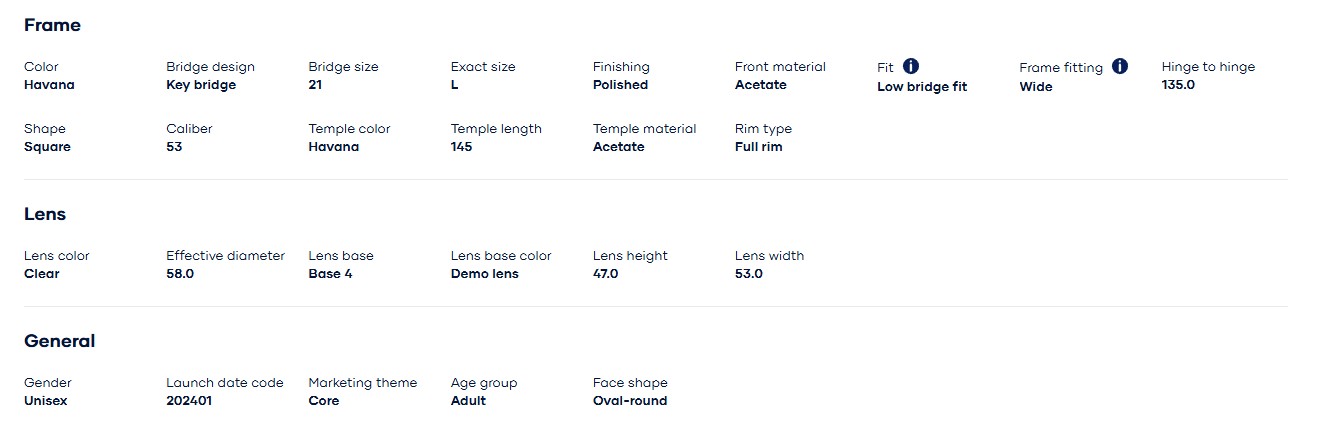Click the General section heading
The image size is (1323, 423).
[60, 341]
